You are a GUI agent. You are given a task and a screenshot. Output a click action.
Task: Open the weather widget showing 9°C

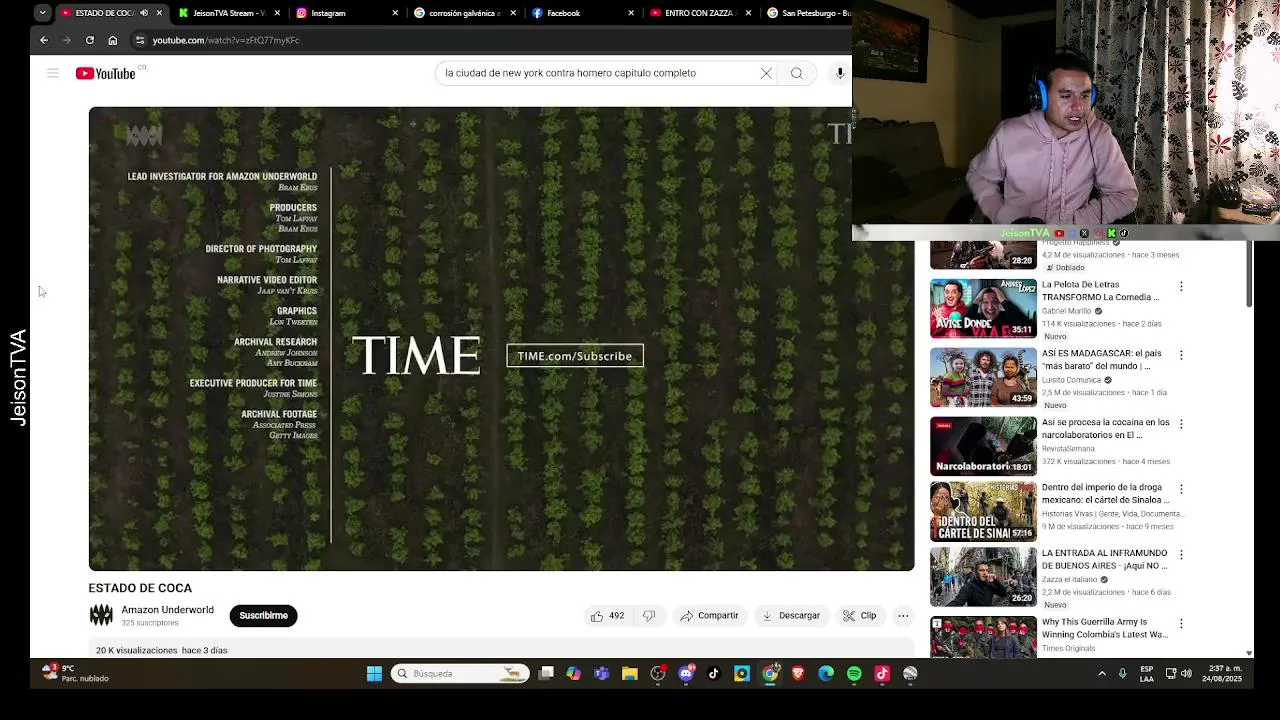[x=75, y=673]
